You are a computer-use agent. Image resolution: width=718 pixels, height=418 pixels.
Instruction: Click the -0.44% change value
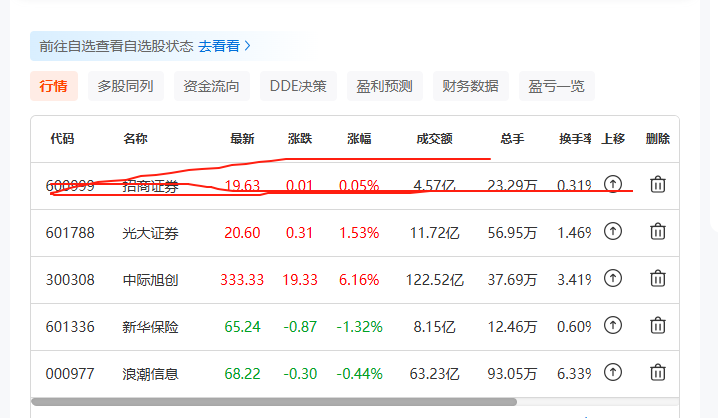coord(359,374)
